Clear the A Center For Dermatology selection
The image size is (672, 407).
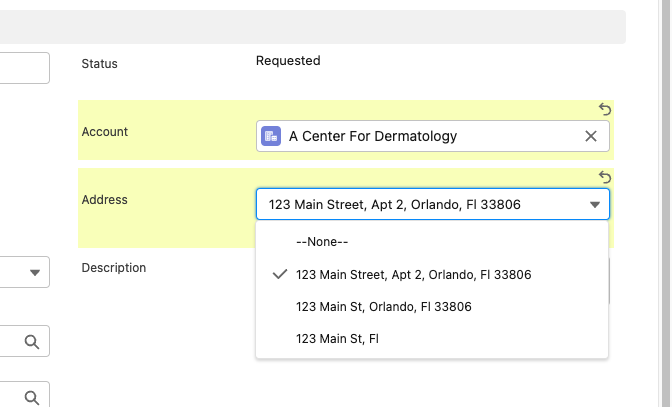591,136
